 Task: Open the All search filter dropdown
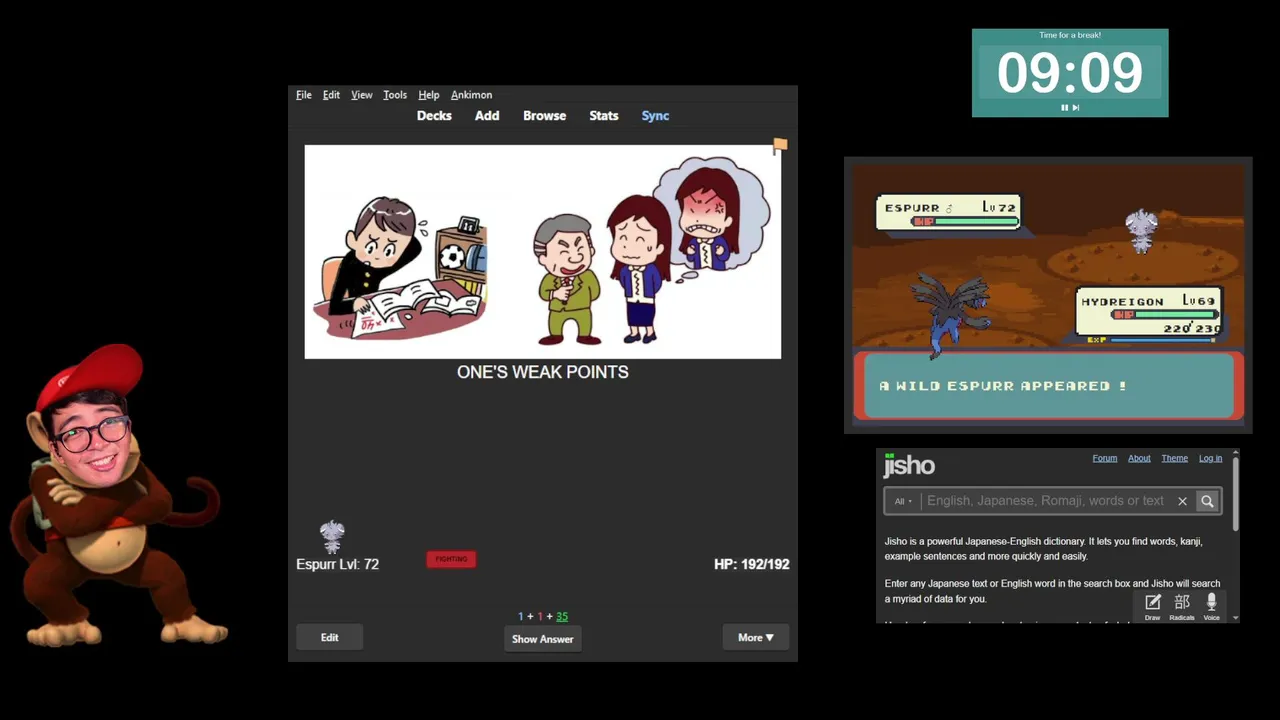click(903, 501)
